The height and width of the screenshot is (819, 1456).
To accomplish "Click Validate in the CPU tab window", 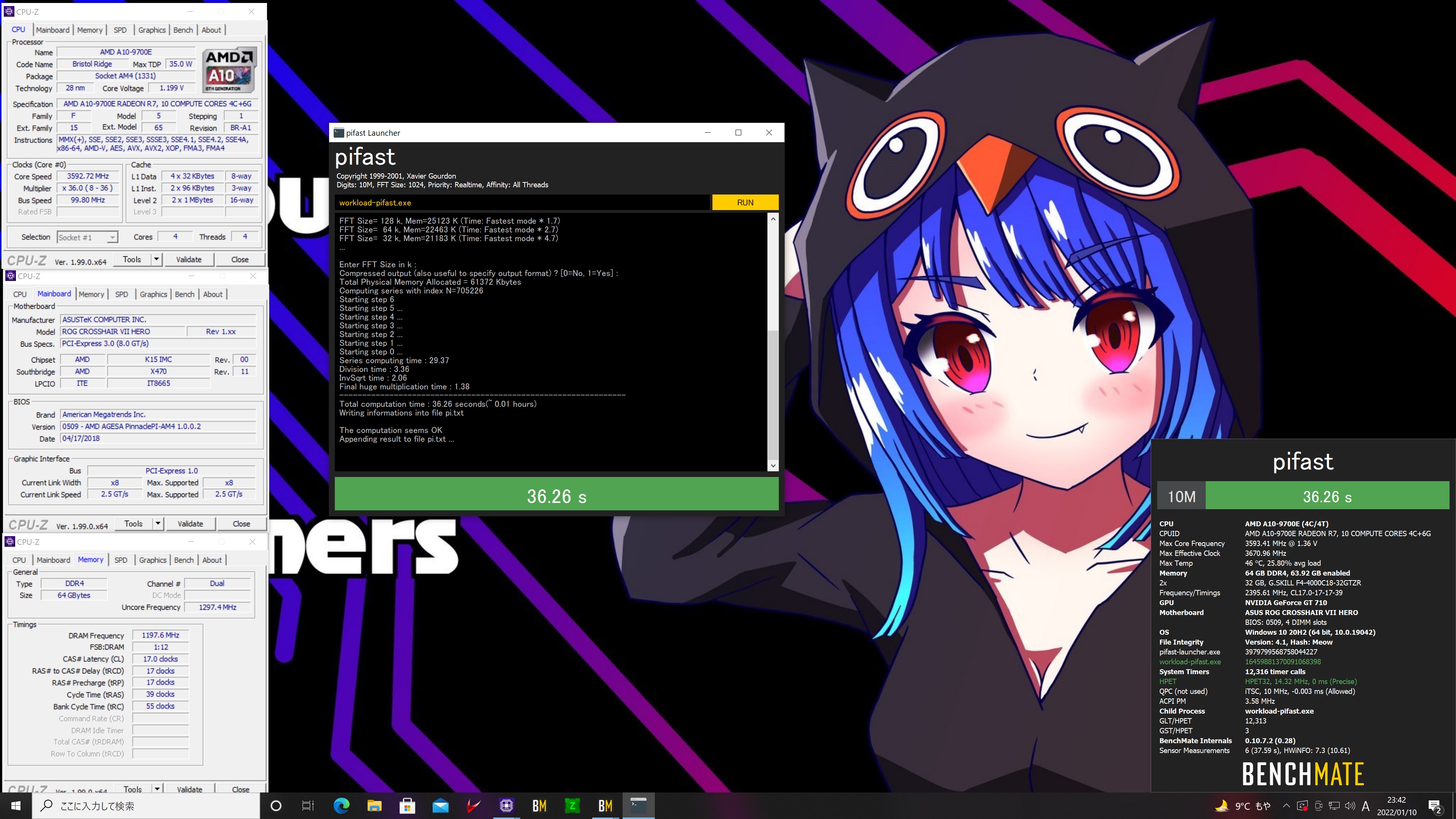I will point(189,259).
